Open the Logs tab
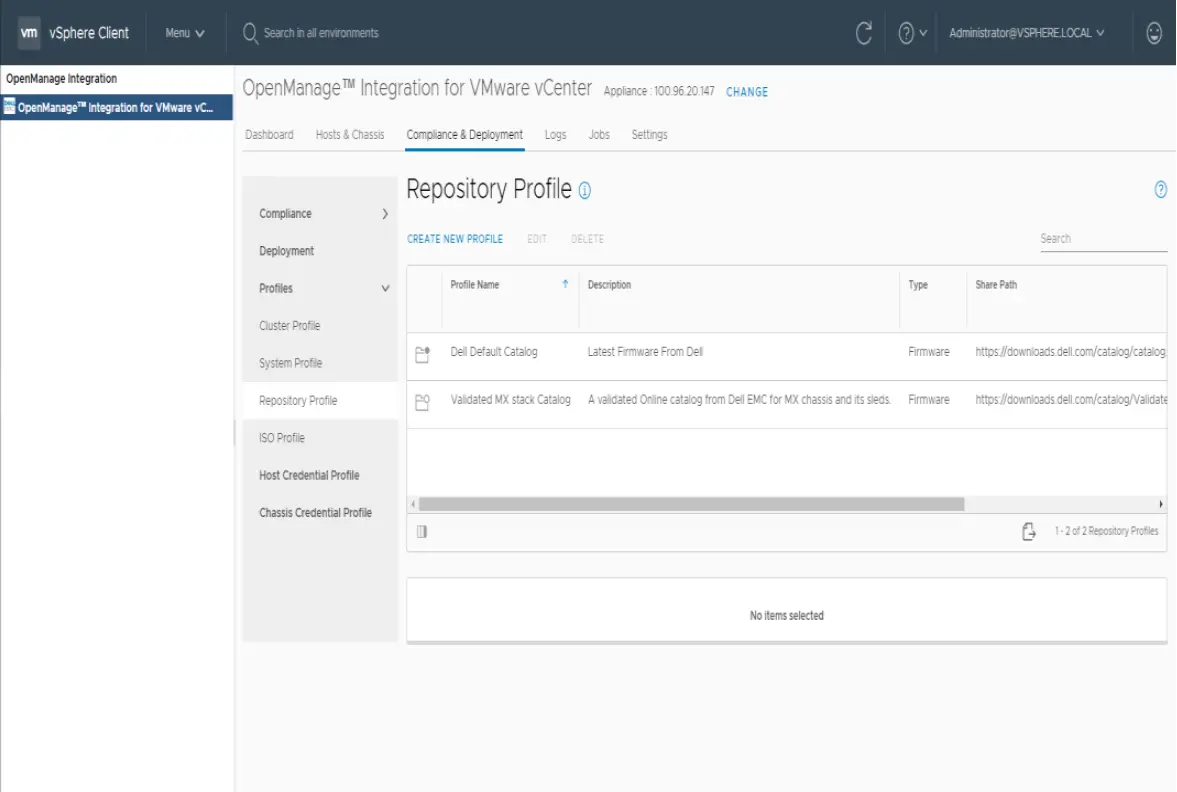Viewport: 1177px width, 792px height. click(555, 135)
